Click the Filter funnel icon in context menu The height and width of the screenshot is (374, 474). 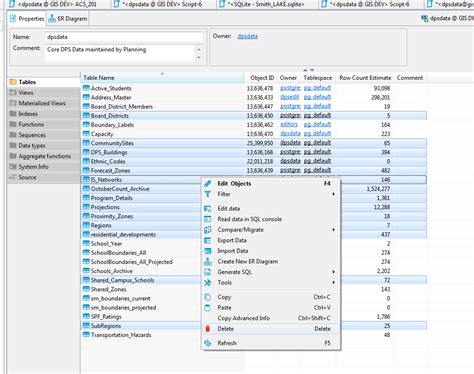[x=208, y=194]
